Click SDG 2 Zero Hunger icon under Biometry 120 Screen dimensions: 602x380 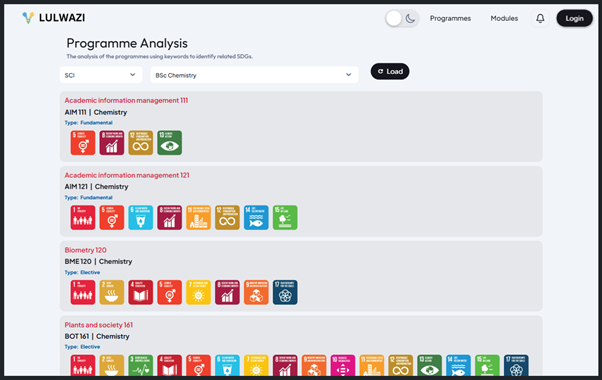pos(112,292)
